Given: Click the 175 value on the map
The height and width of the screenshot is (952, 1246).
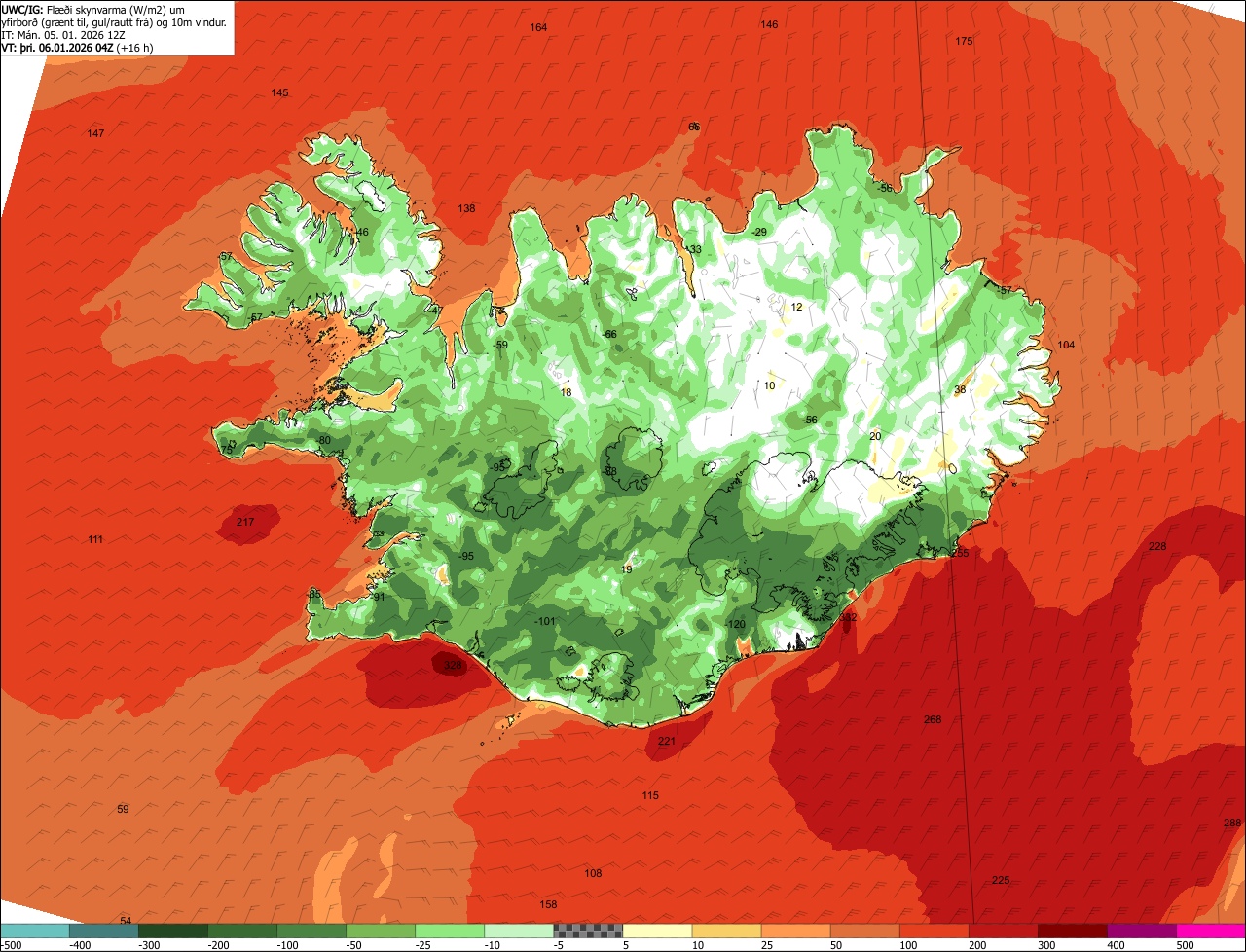Looking at the screenshot, I should coord(964,41).
